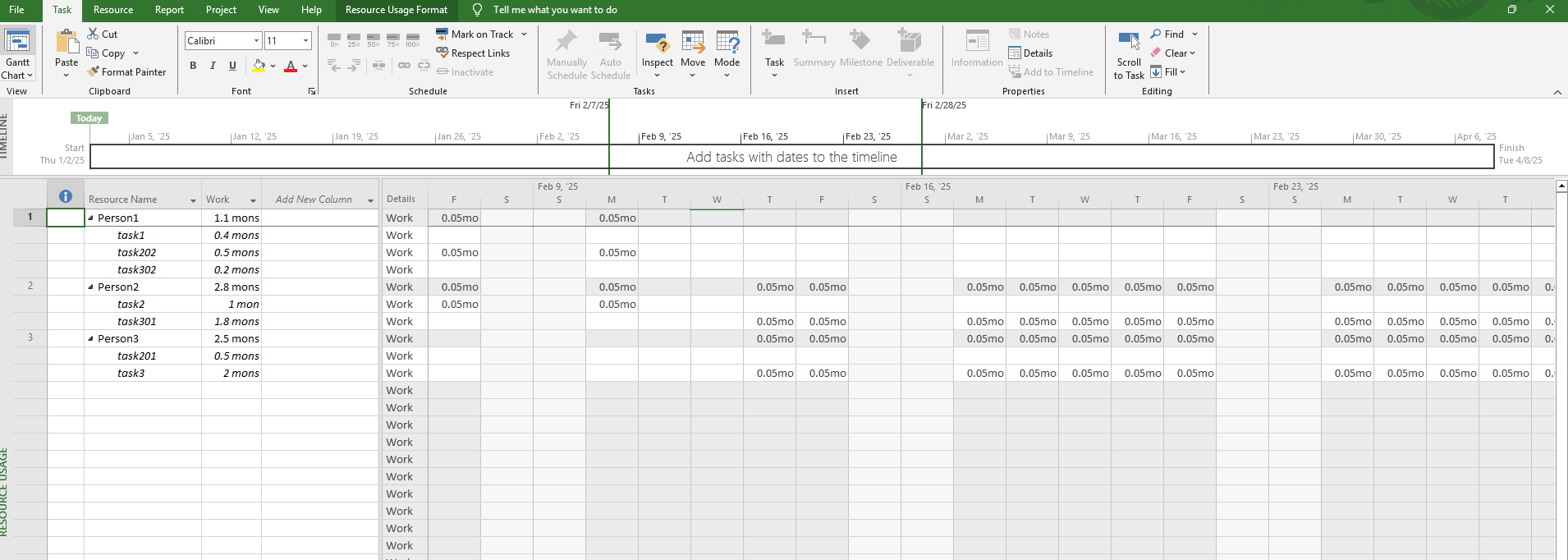
Task: Set 0% complete on task
Action: point(334,40)
